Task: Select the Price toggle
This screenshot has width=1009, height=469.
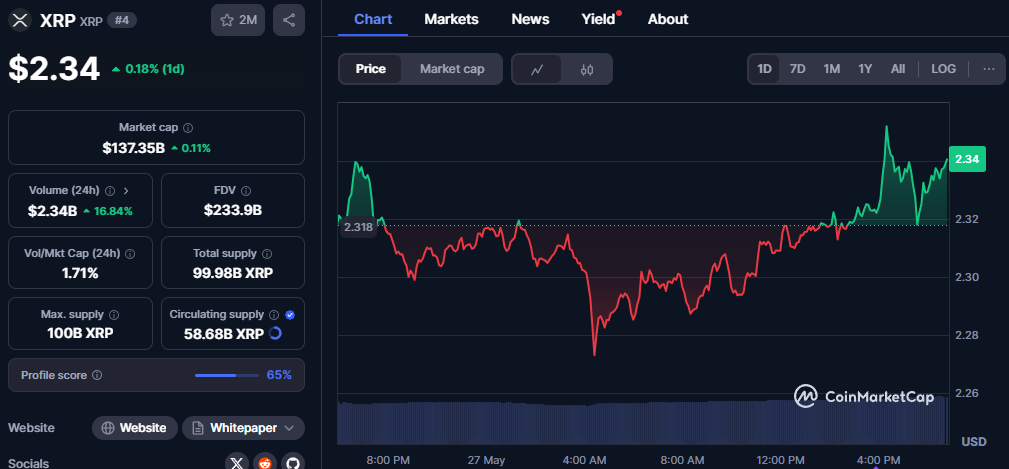Action: [x=371, y=69]
